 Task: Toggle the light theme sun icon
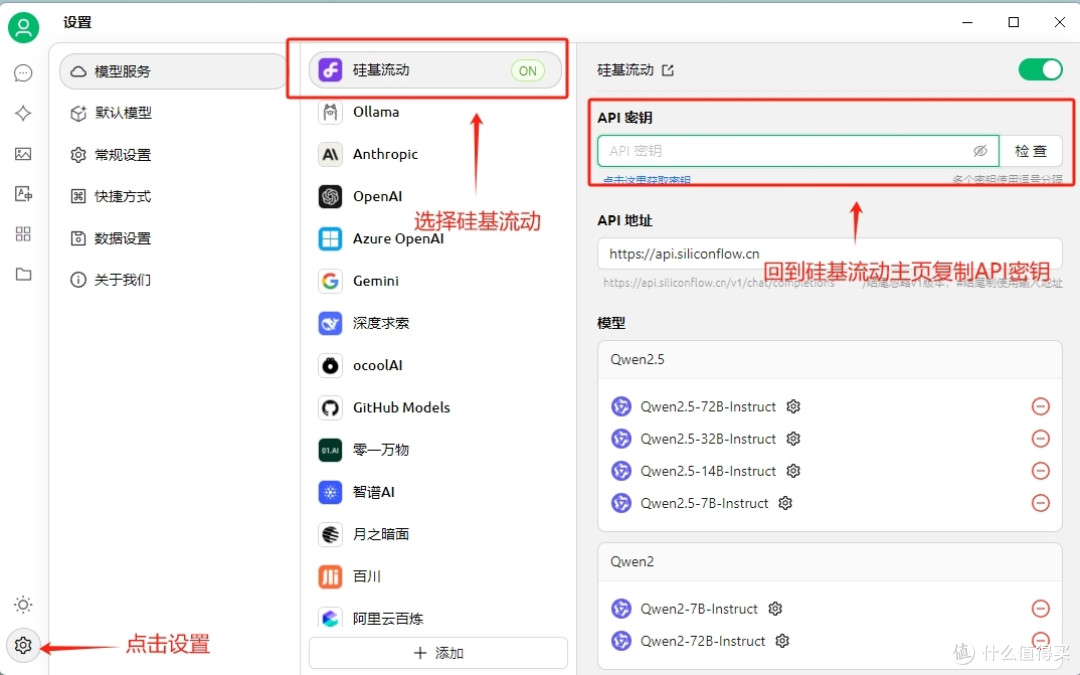tap(23, 605)
